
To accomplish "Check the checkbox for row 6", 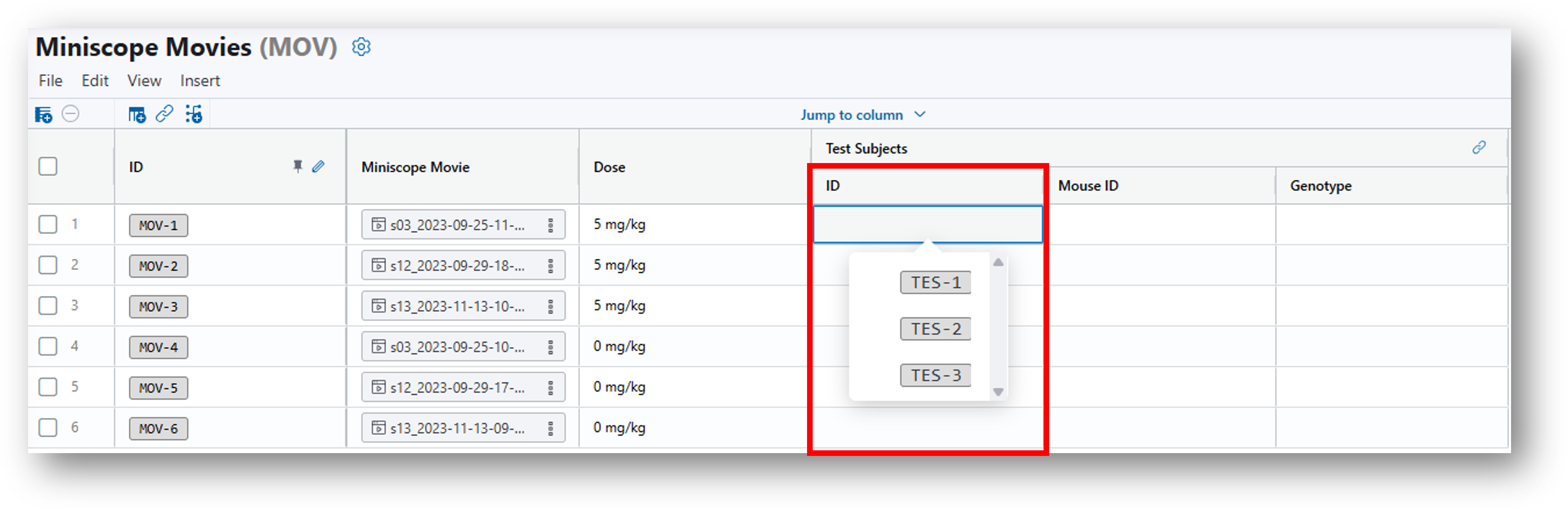I will click(x=47, y=427).
